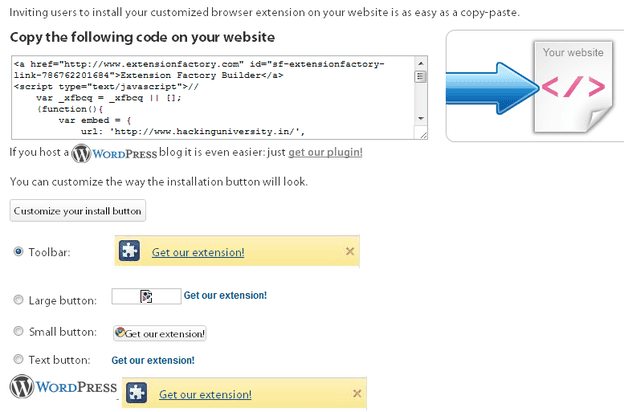Click the Large button preview image
624x412 pixels.
[146, 296]
